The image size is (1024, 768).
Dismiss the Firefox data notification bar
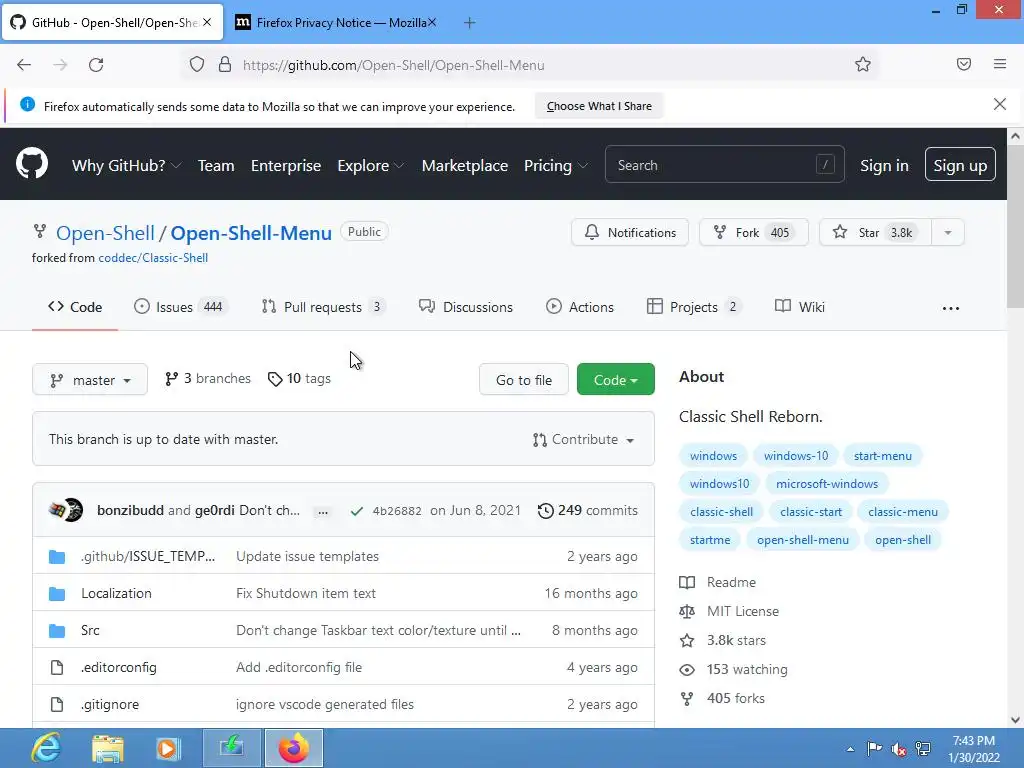point(999,104)
